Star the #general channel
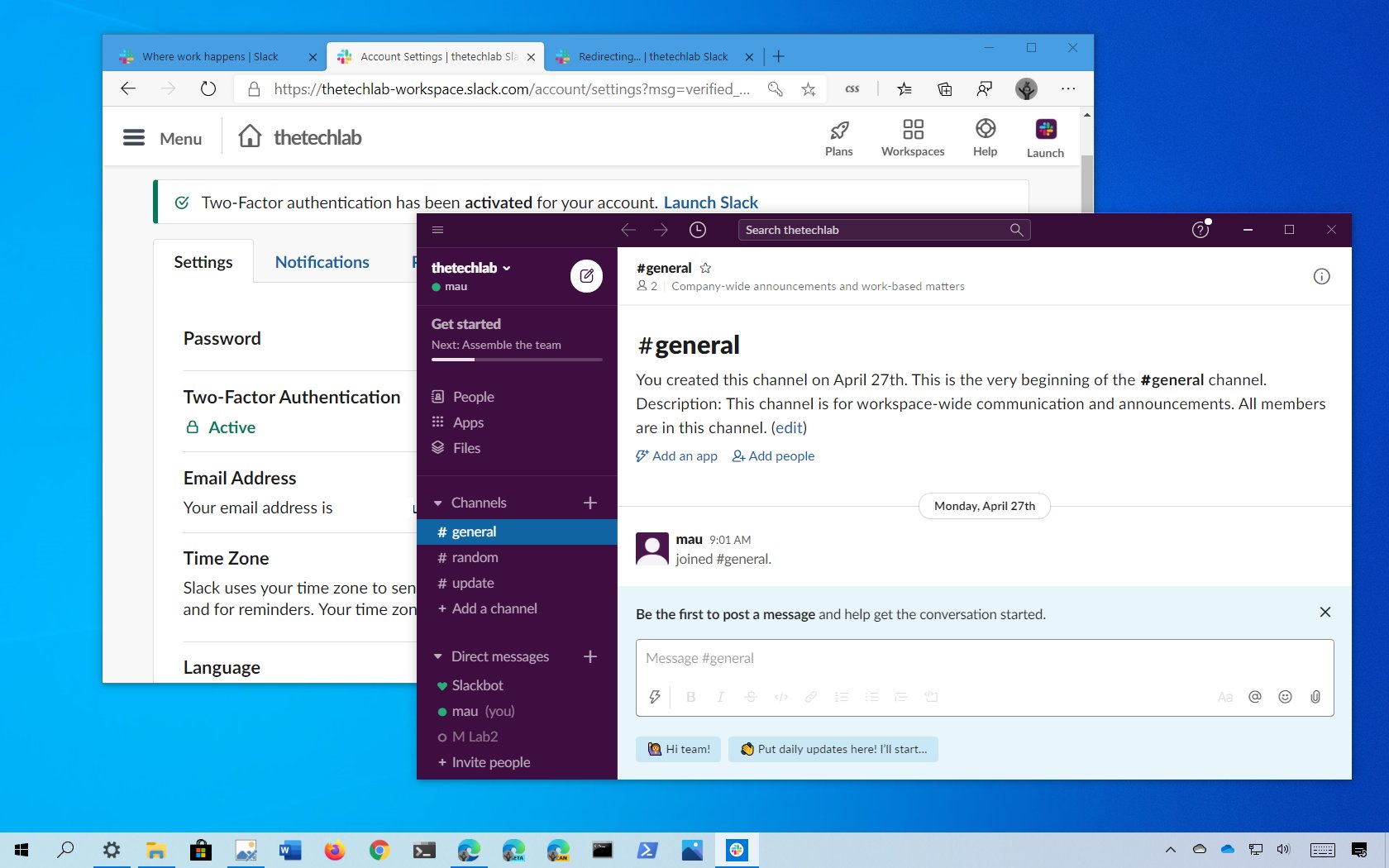This screenshot has height=868, width=1389. point(705,268)
